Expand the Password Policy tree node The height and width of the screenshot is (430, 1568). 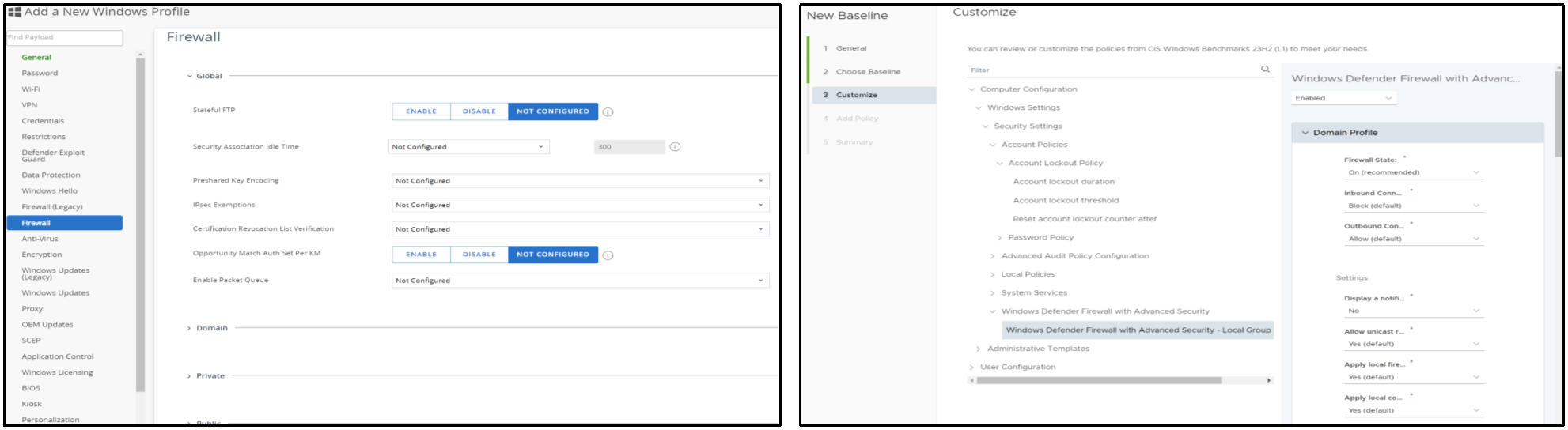tap(999, 237)
